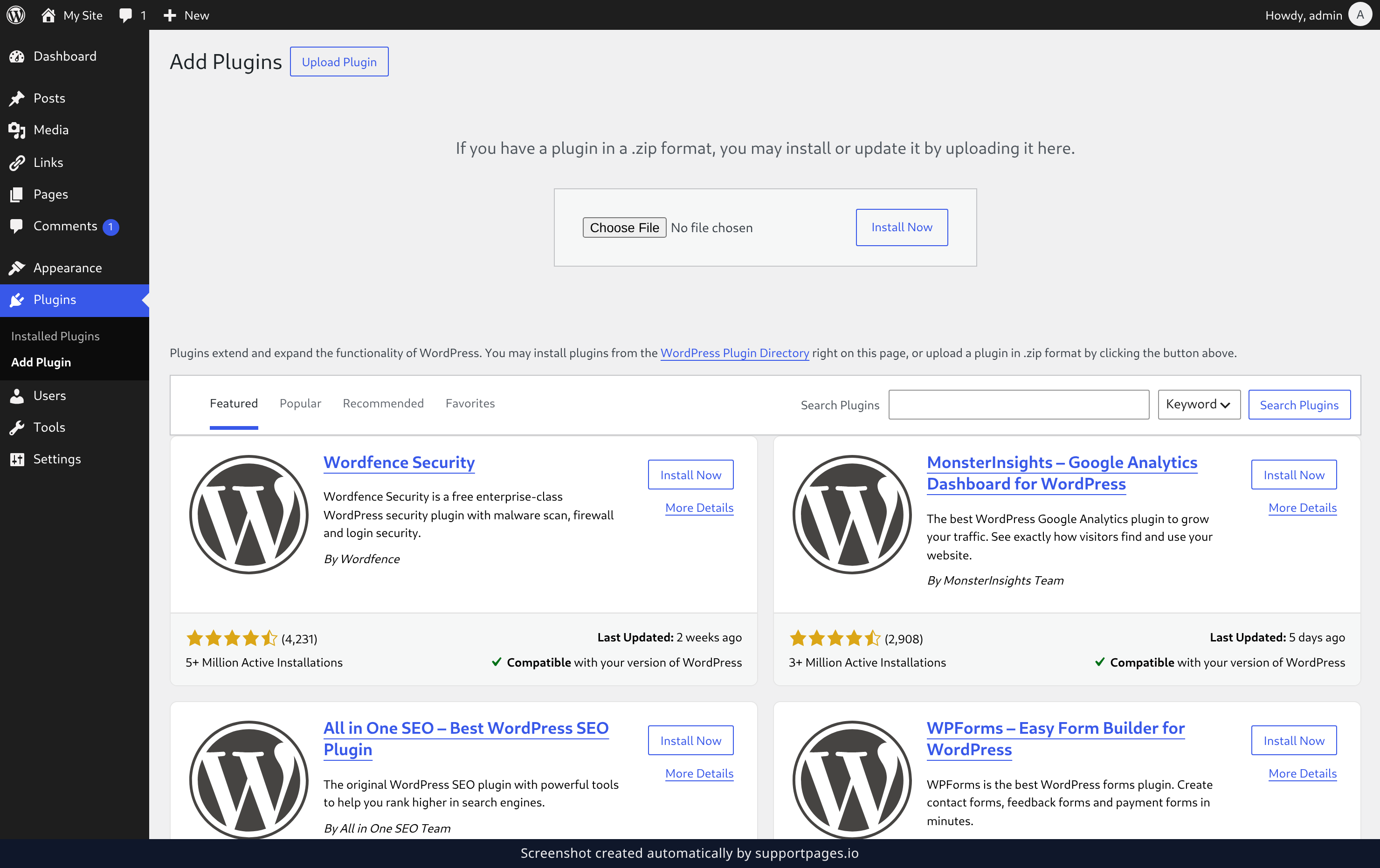Click the Users person icon

pyautogui.click(x=17, y=395)
